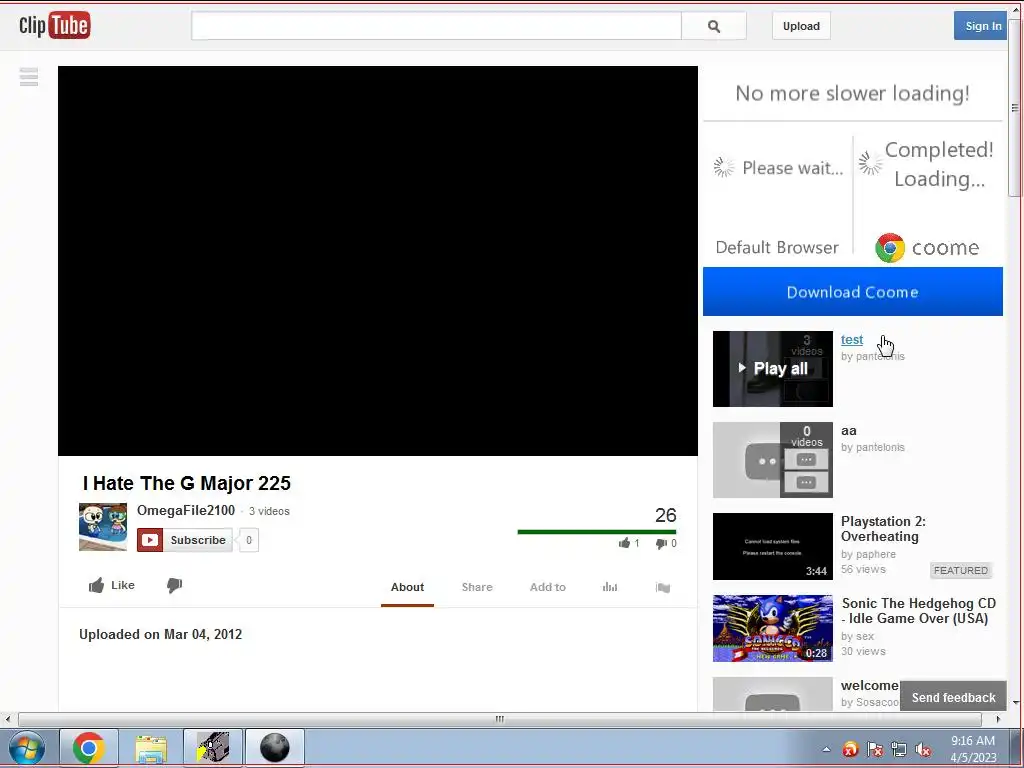The height and width of the screenshot is (768, 1024).
Task: Click the taskbar clock 9:16 AM
Action: coord(972,741)
